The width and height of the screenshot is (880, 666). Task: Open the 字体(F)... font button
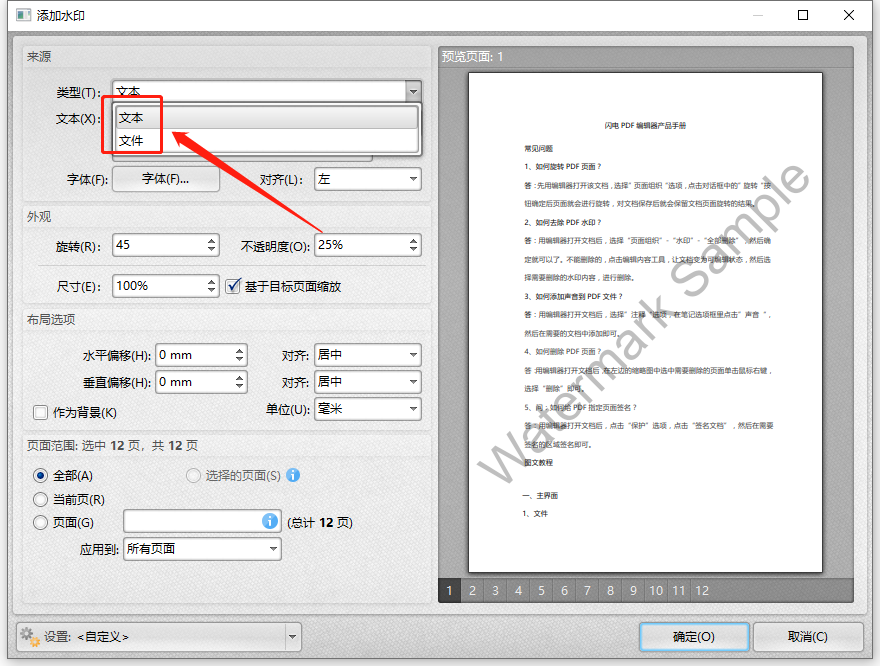point(166,179)
